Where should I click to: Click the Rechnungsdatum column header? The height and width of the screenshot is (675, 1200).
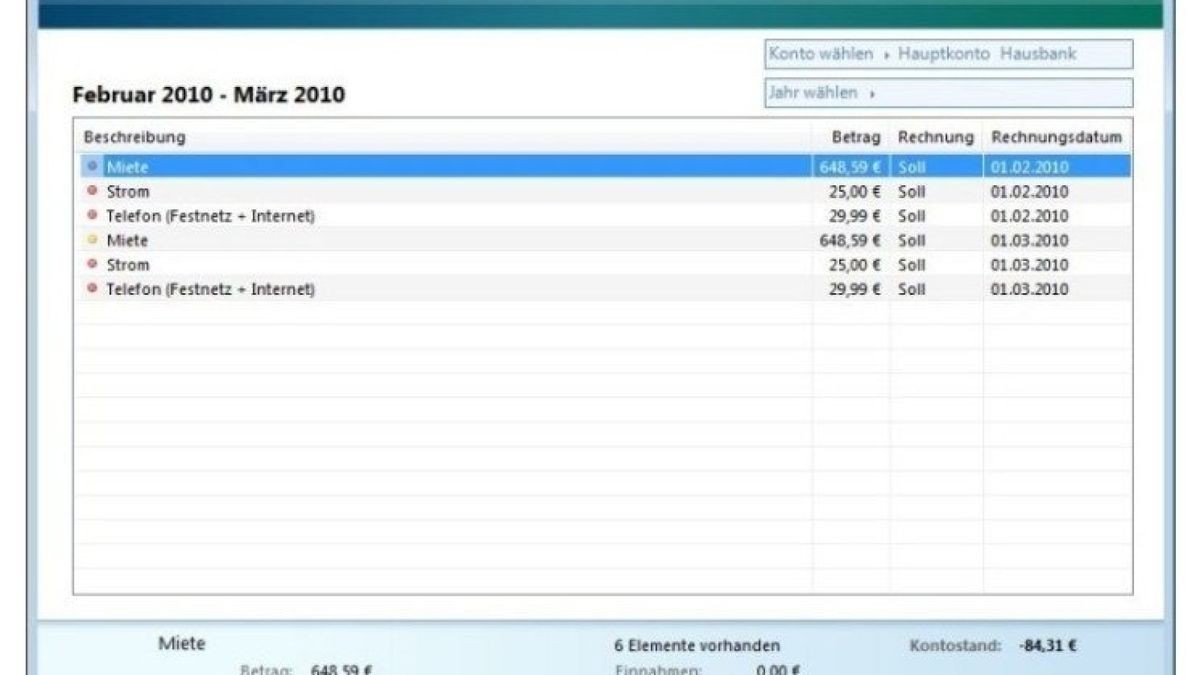pyautogui.click(x=1056, y=137)
